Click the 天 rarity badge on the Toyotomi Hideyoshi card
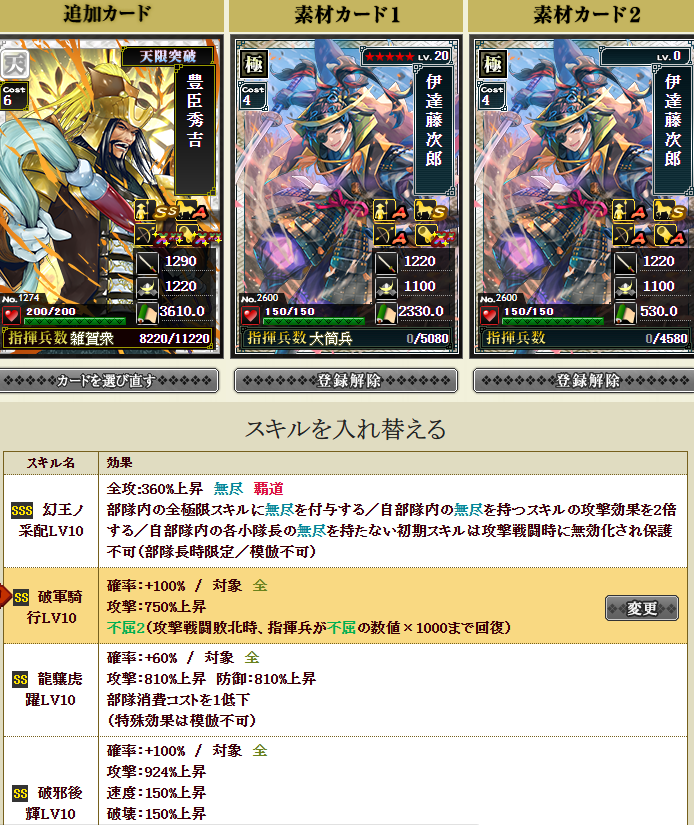Viewport: 694px width, 825px height. [x=14, y=64]
